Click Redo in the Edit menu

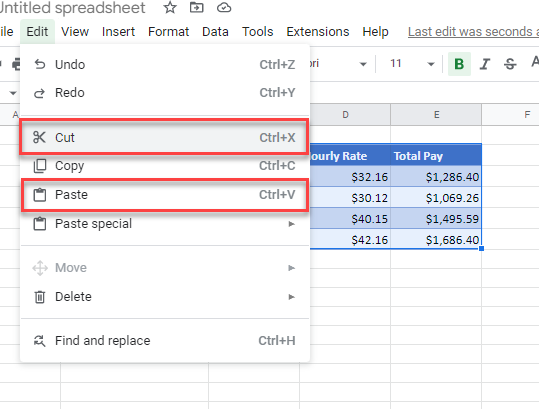(165, 93)
